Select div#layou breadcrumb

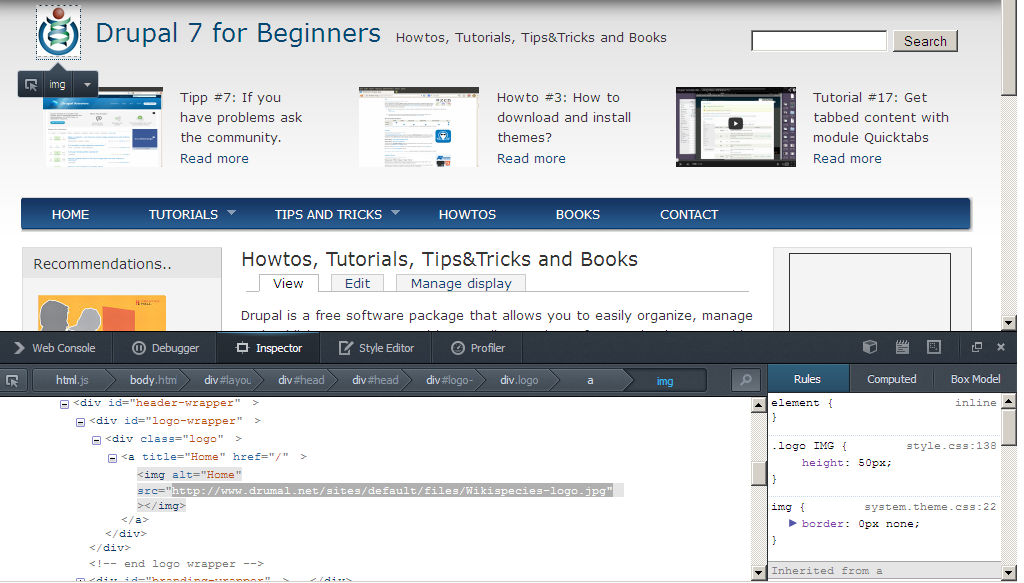click(227, 380)
